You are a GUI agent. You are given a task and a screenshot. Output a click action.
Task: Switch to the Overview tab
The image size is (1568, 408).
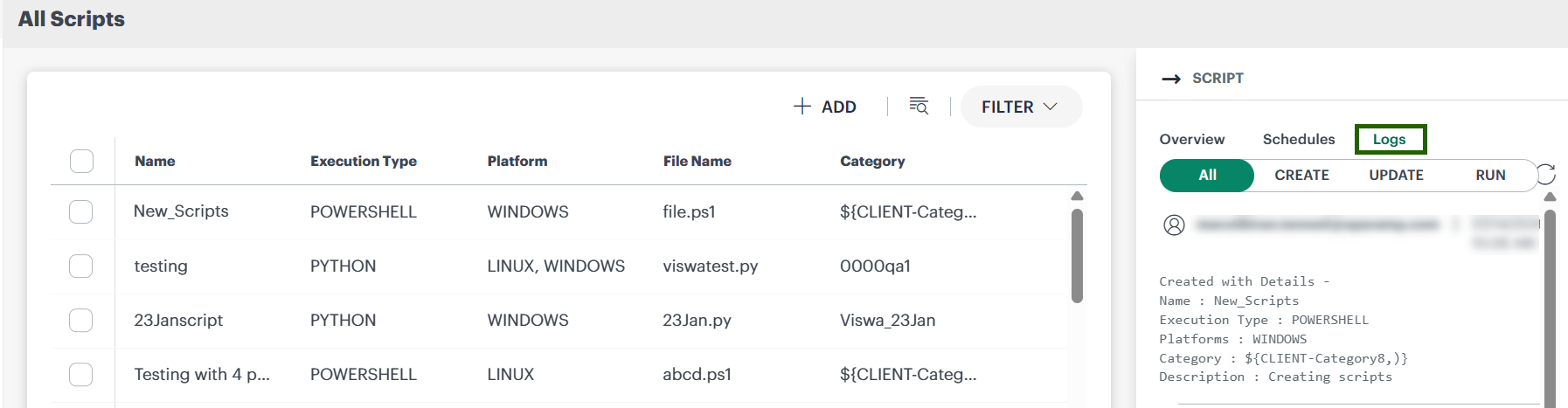(x=1191, y=139)
